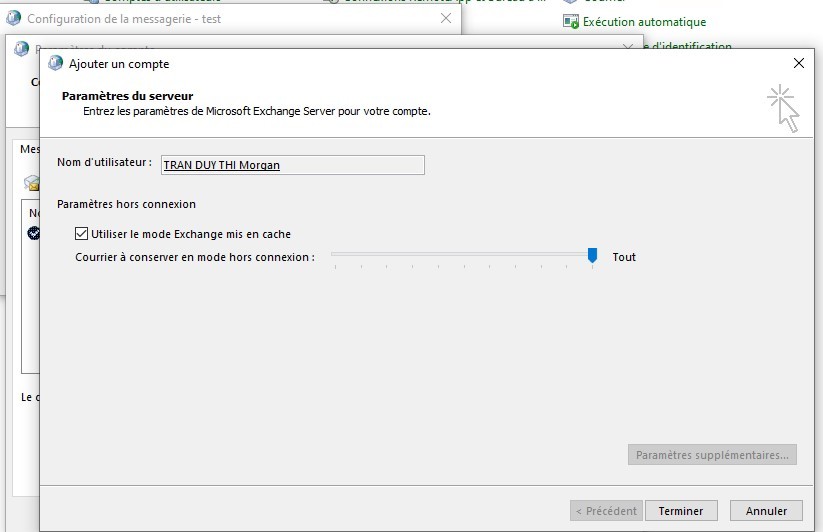Image resolution: width=823 pixels, height=532 pixels.
Task: Click the Ajouter un compte title bar icon
Action: (56, 64)
